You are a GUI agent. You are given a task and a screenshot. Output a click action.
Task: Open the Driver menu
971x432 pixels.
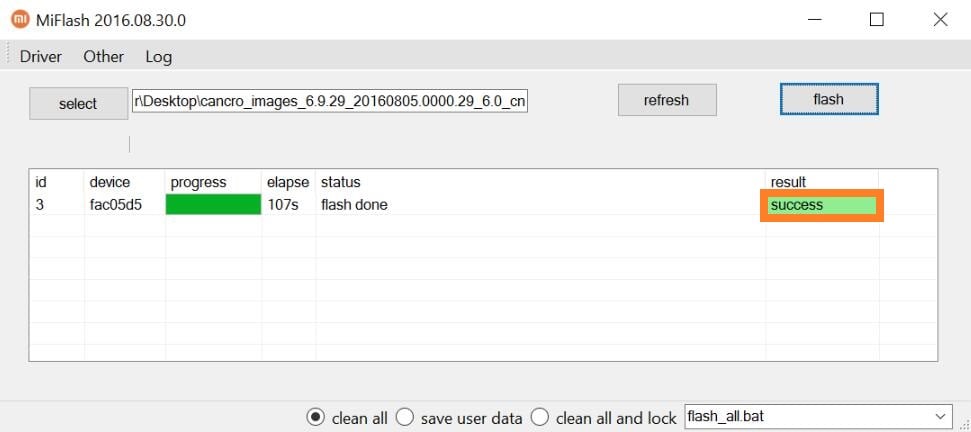41,56
